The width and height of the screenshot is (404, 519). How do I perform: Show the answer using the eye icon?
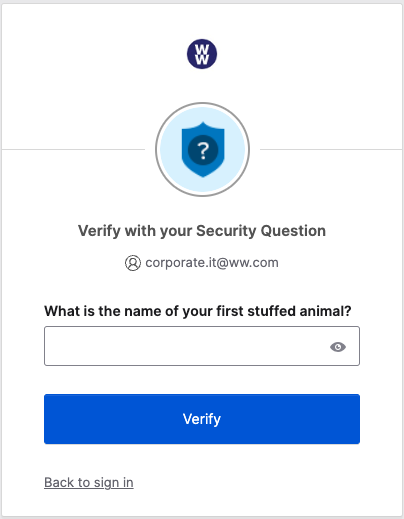coord(338,347)
